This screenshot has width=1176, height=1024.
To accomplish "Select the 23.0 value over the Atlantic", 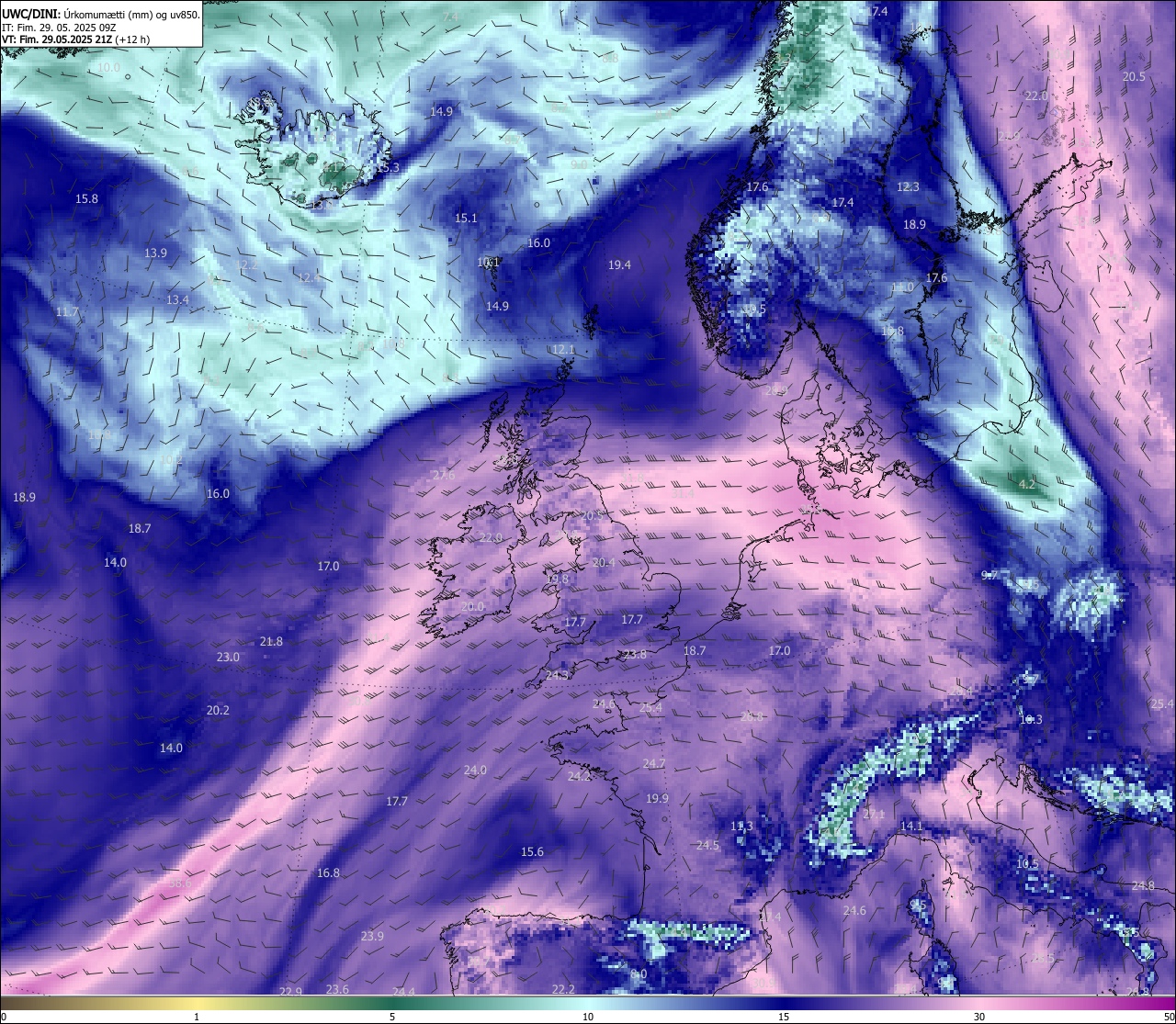I will (x=228, y=657).
